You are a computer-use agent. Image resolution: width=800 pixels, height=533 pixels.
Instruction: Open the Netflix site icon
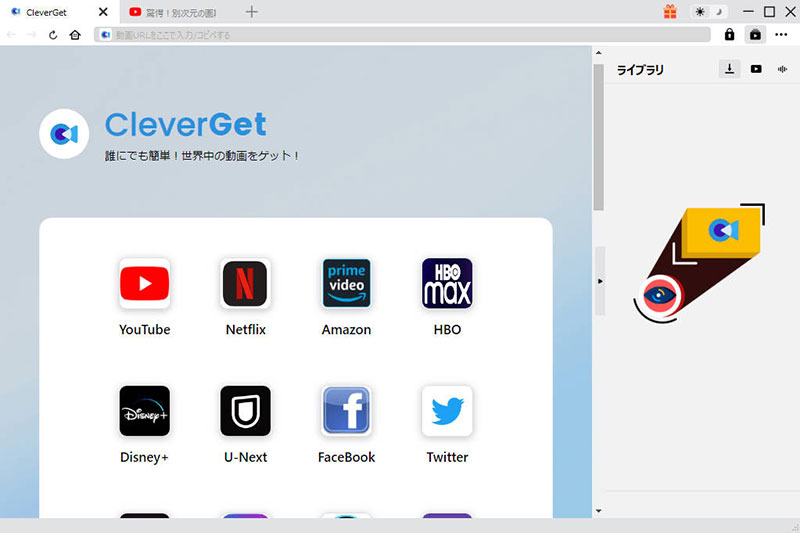click(245, 283)
